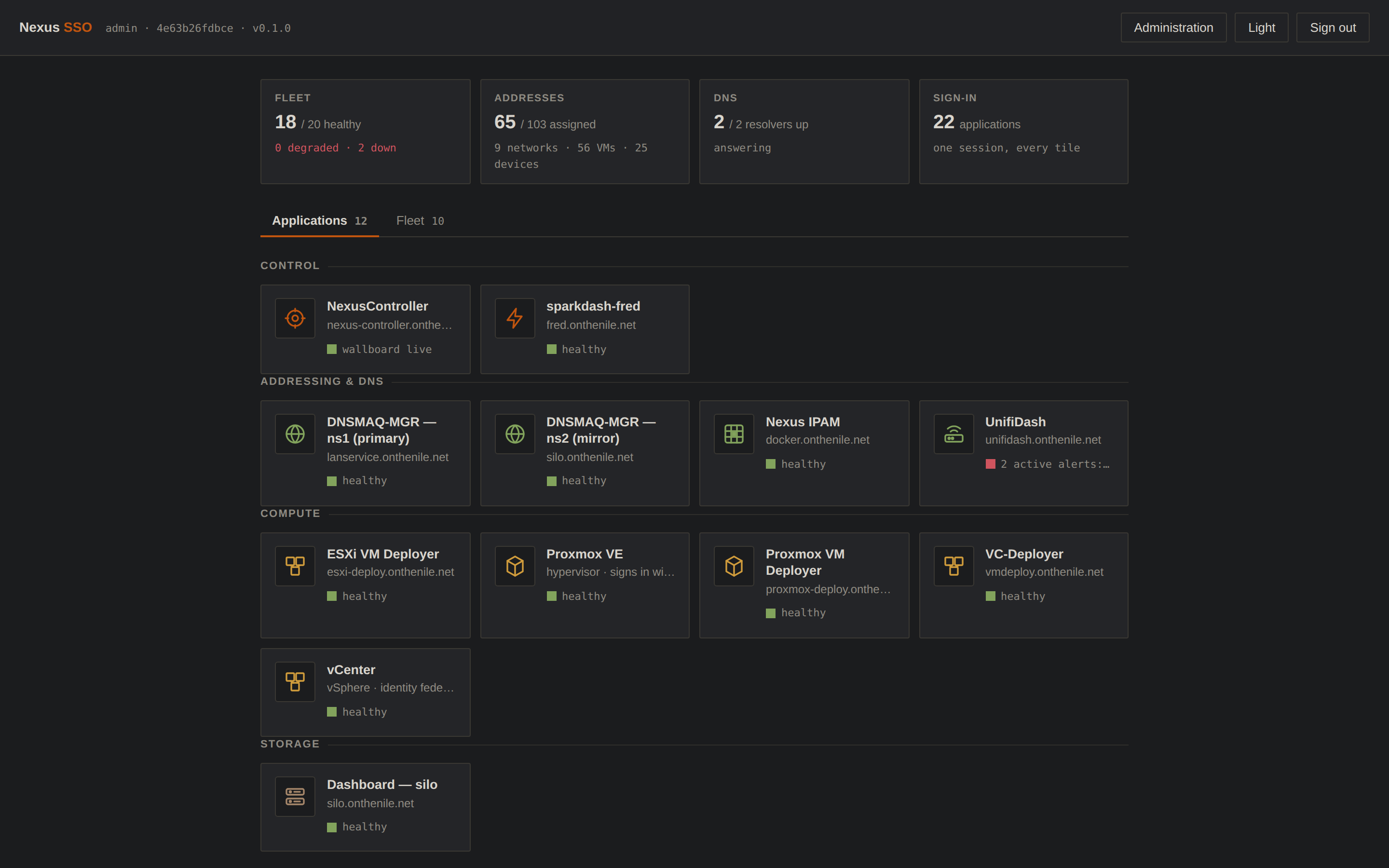Open the NexusController tile title
Screen dimensions: 1389x868
point(377,307)
